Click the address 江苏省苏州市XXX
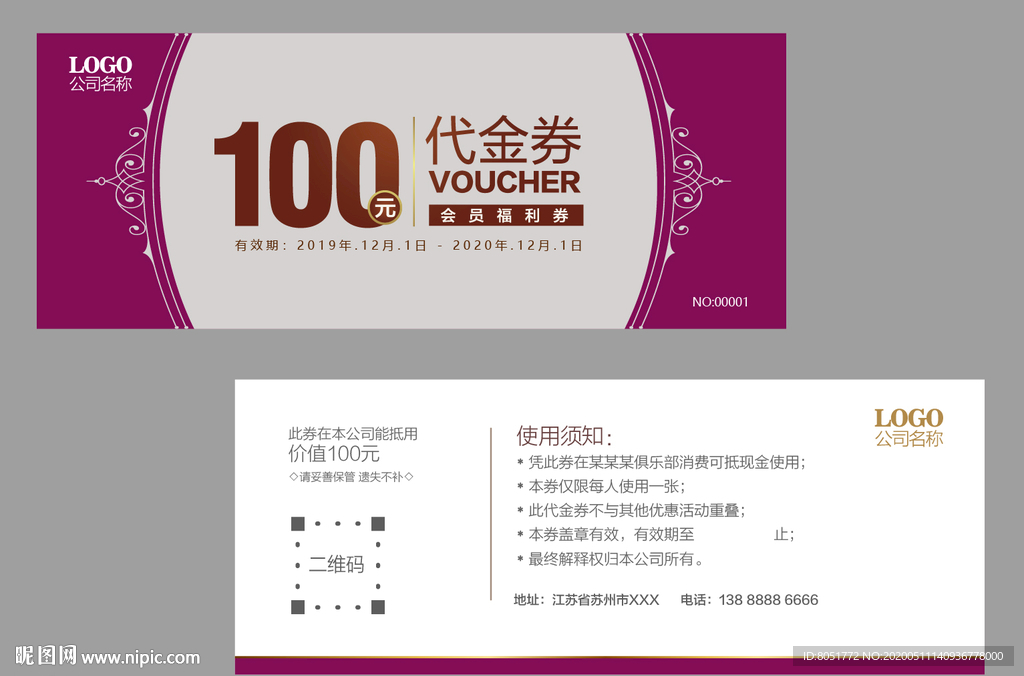This screenshot has height=676, width=1024. pos(605,600)
